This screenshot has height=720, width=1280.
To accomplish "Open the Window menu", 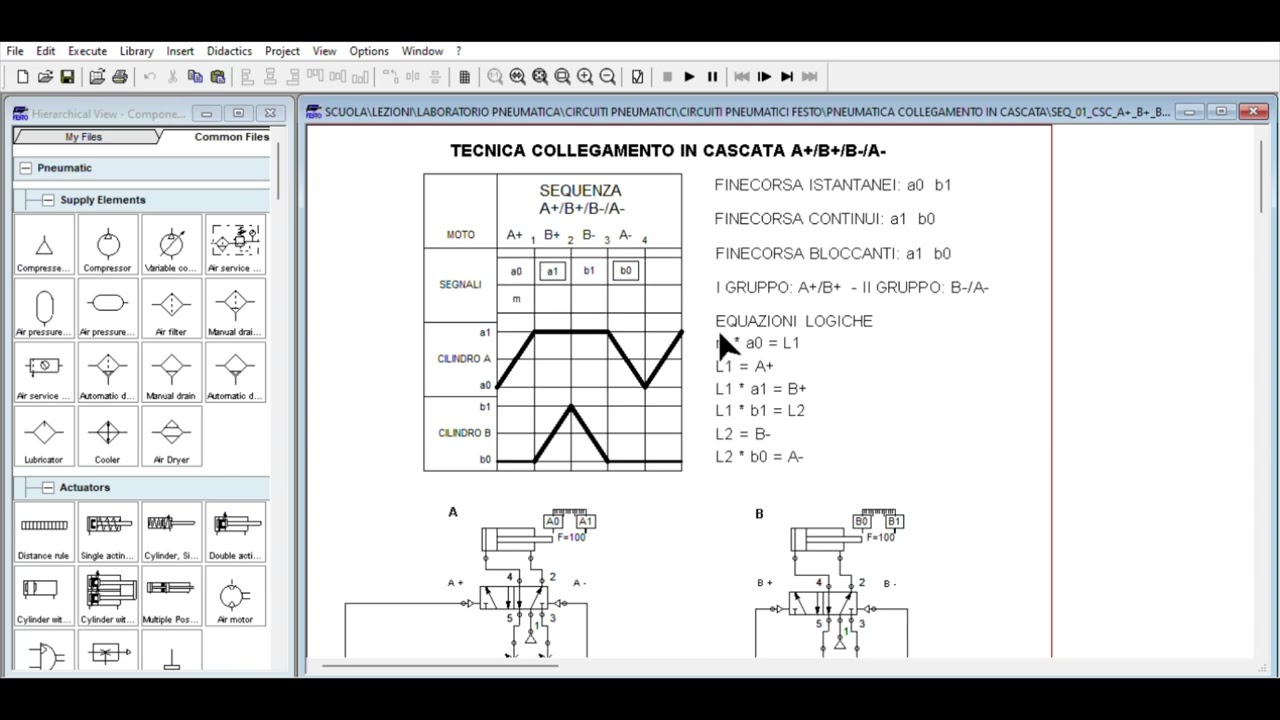I will click(422, 51).
